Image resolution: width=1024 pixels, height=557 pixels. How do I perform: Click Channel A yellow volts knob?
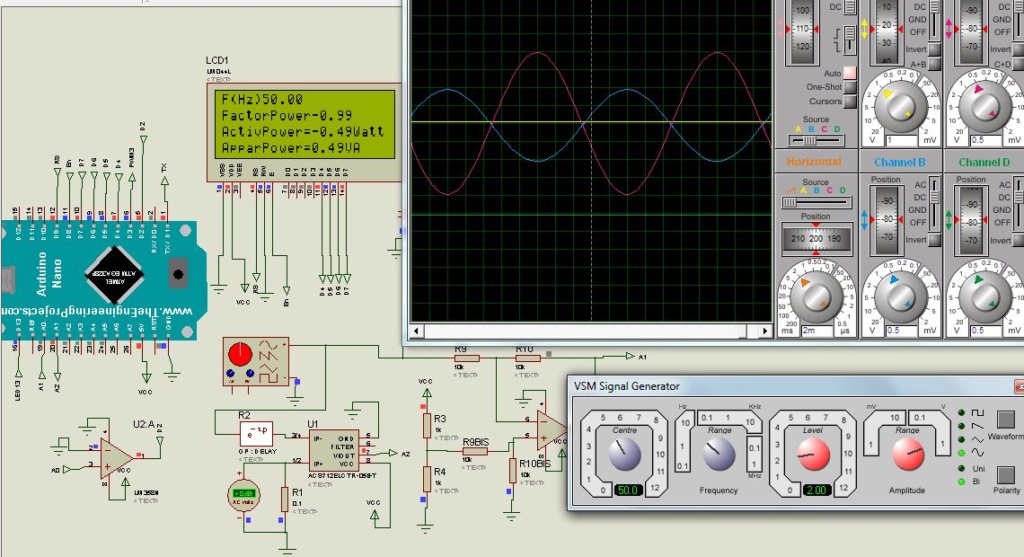[x=899, y=106]
